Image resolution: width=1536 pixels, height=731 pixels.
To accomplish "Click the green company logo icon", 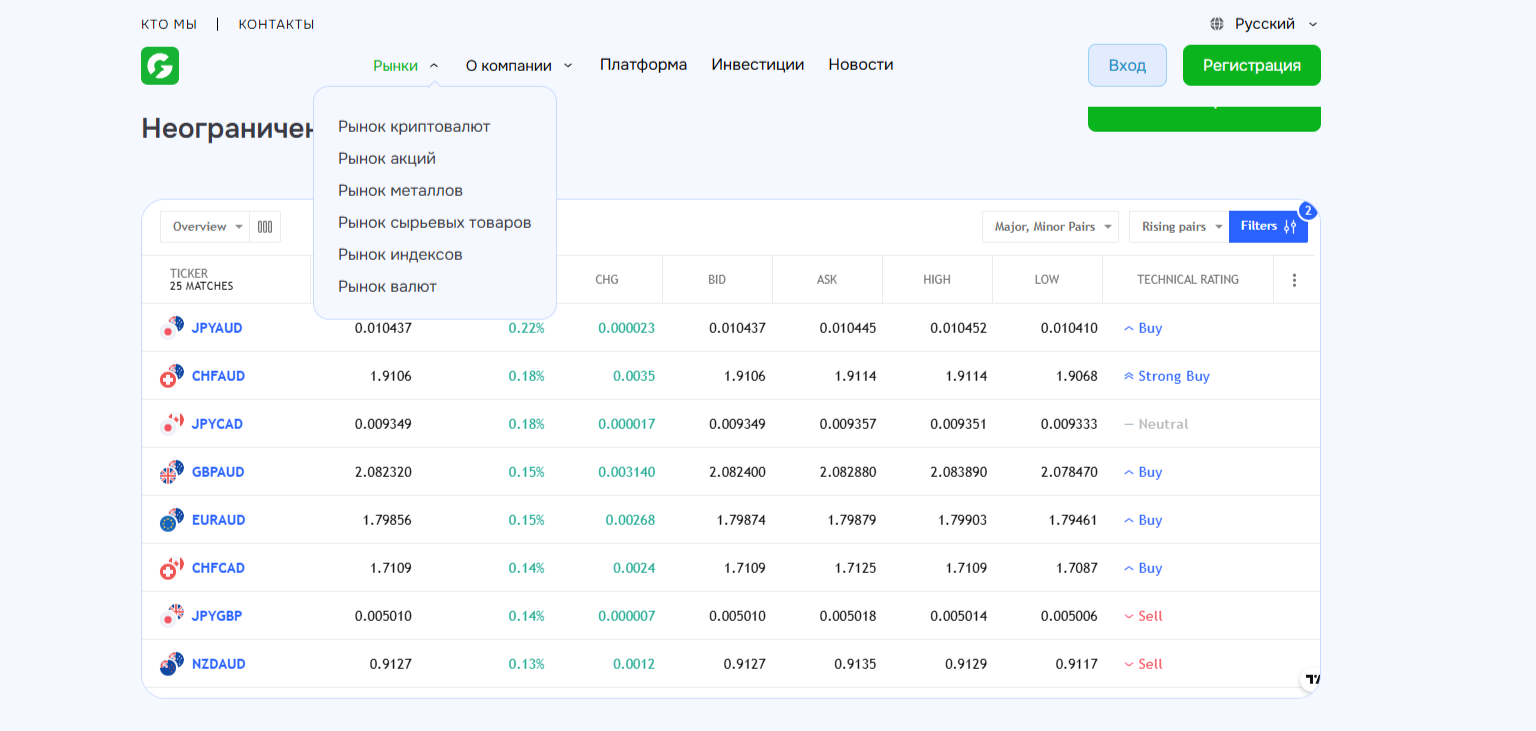I will click(160, 66).
